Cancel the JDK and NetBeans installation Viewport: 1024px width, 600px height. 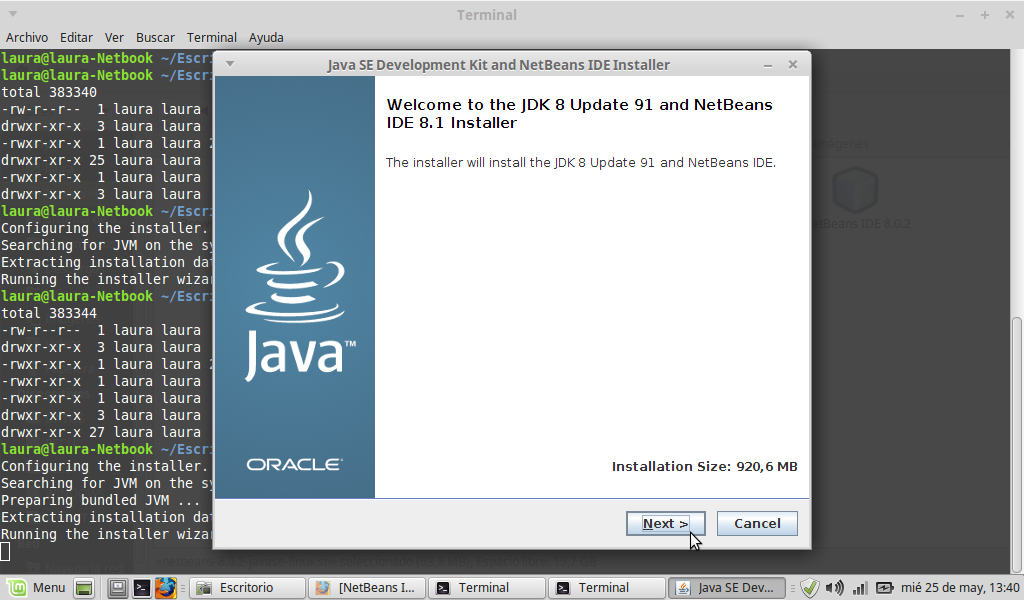(x=757, y=523)
